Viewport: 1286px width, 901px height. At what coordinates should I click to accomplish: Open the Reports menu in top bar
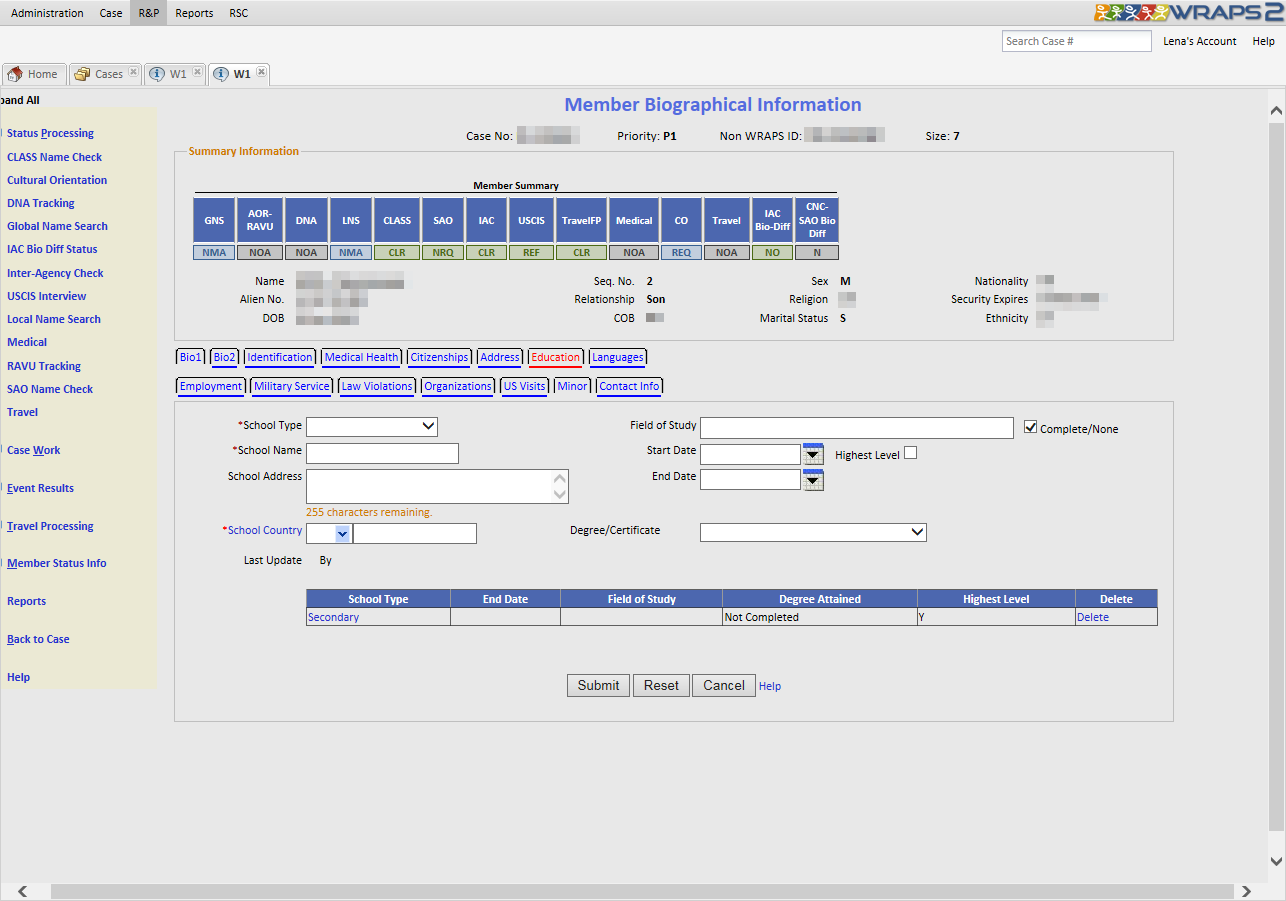point(194,13)
